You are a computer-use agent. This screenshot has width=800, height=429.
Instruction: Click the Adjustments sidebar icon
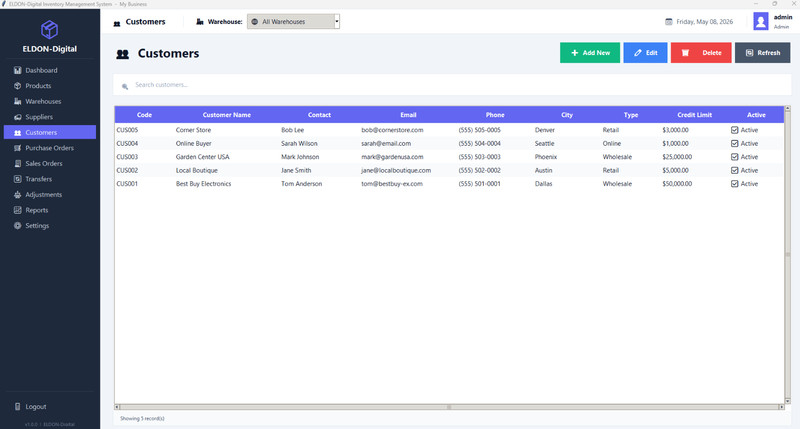17,195
